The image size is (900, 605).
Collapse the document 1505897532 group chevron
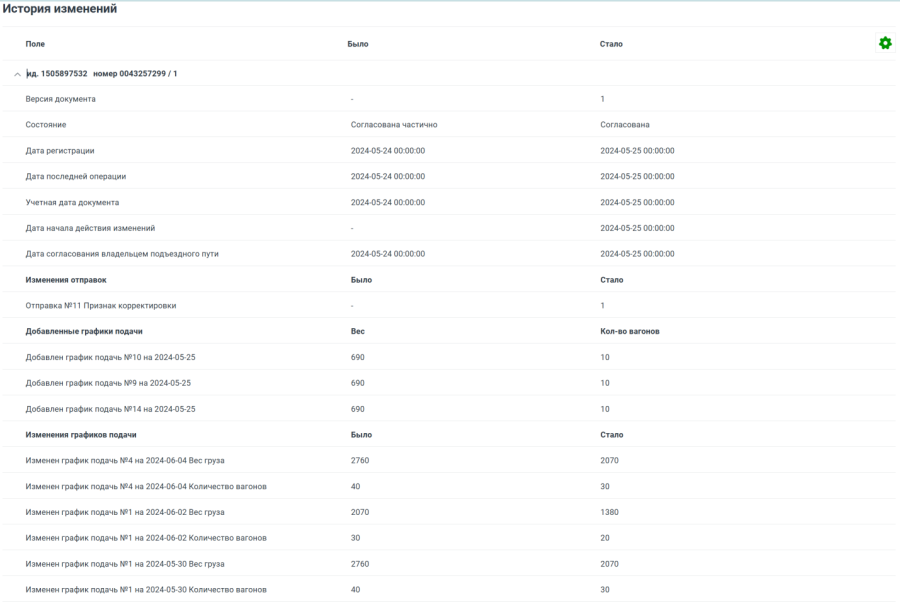[16, 74]
